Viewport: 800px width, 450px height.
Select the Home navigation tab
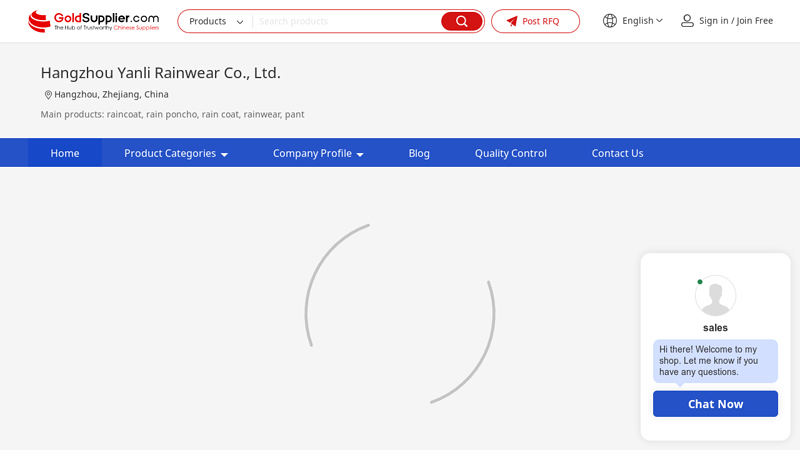(x=65, y=153)
